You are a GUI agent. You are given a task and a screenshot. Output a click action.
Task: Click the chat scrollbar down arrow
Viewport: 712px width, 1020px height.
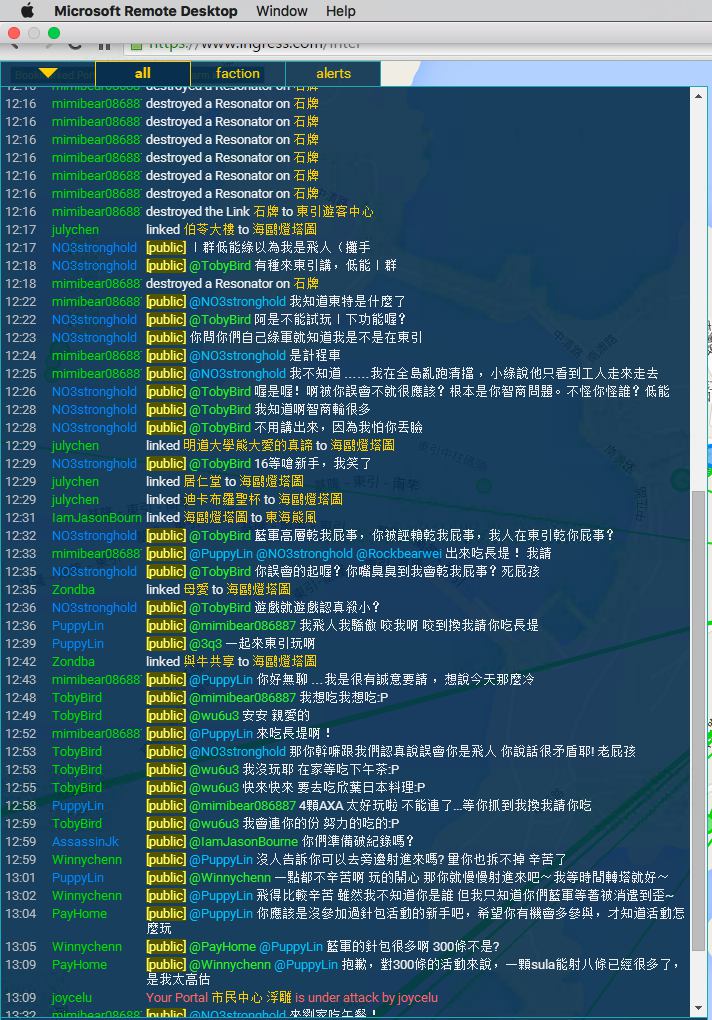click(x=698, y=1008)
